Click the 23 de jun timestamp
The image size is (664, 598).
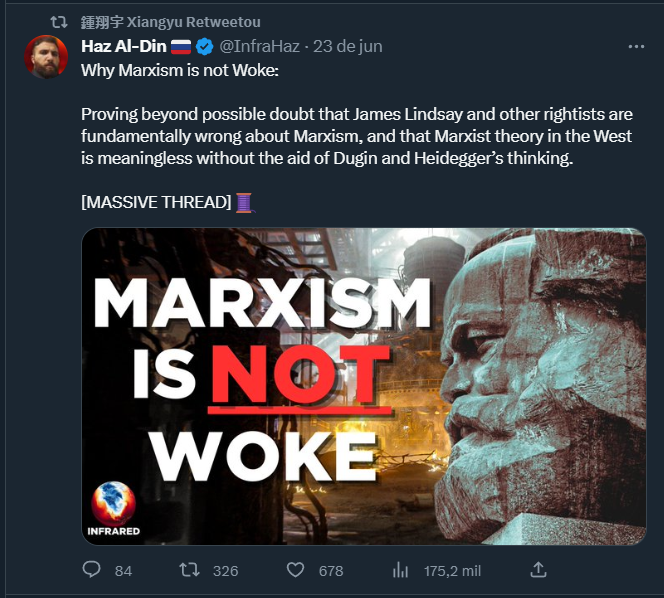(348, 46)
